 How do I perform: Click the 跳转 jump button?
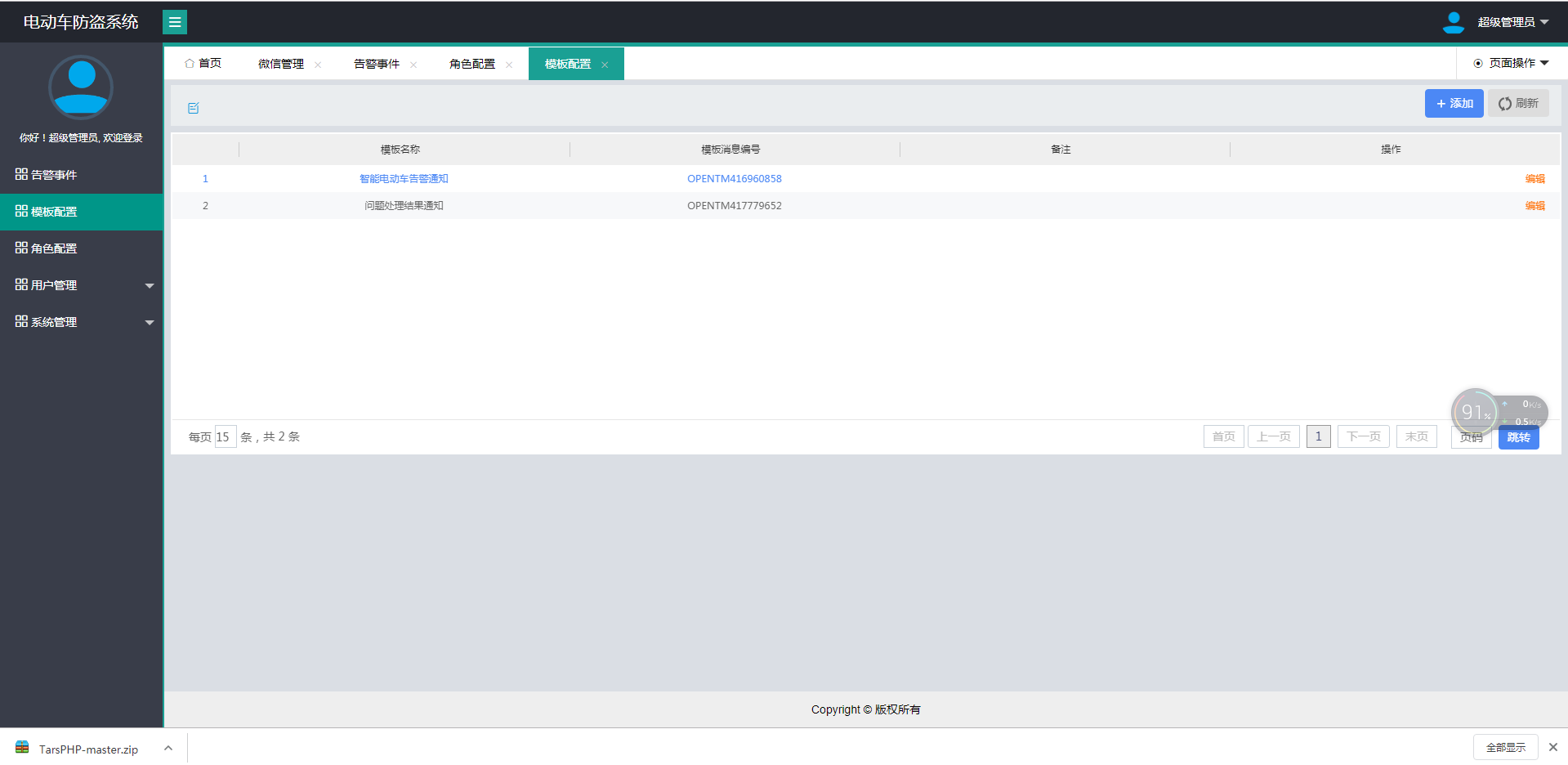1518,437
